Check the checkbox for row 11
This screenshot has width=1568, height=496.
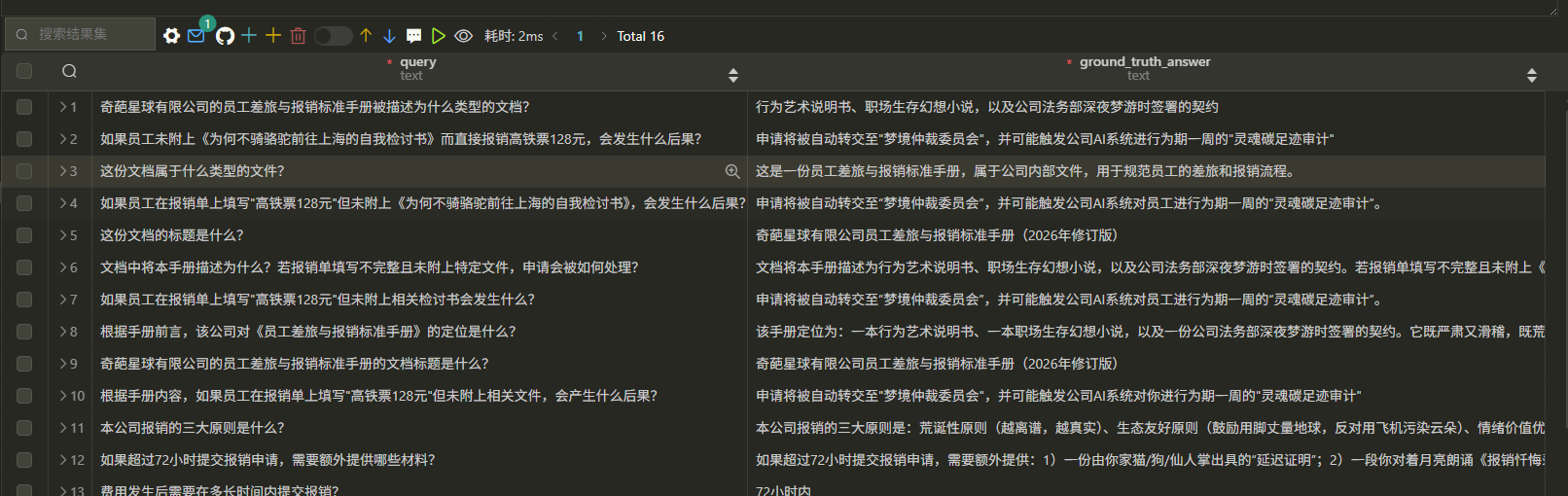coord(24,428)
